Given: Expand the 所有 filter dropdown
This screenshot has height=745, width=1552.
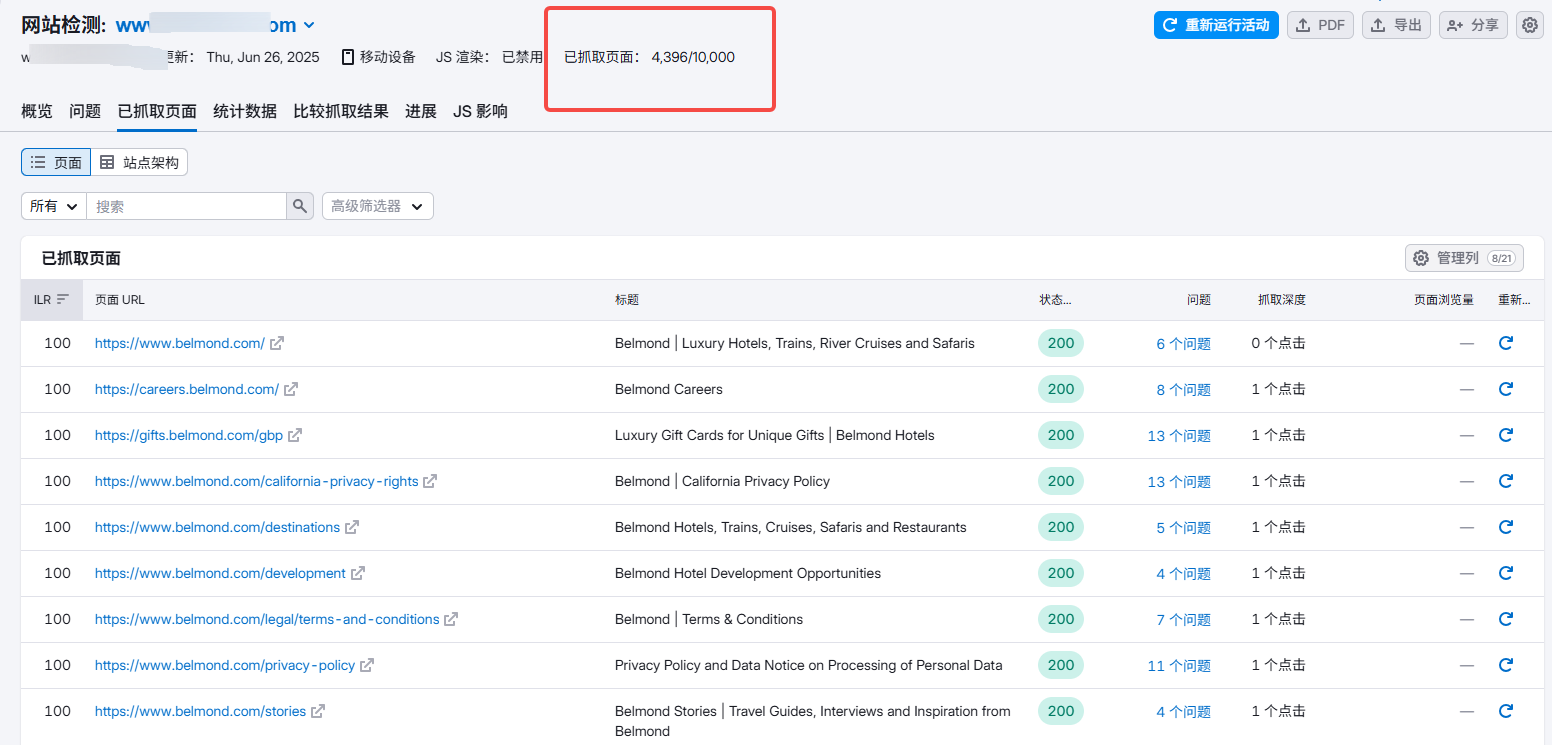Looking at the screenshot, I should pos(53,206).
